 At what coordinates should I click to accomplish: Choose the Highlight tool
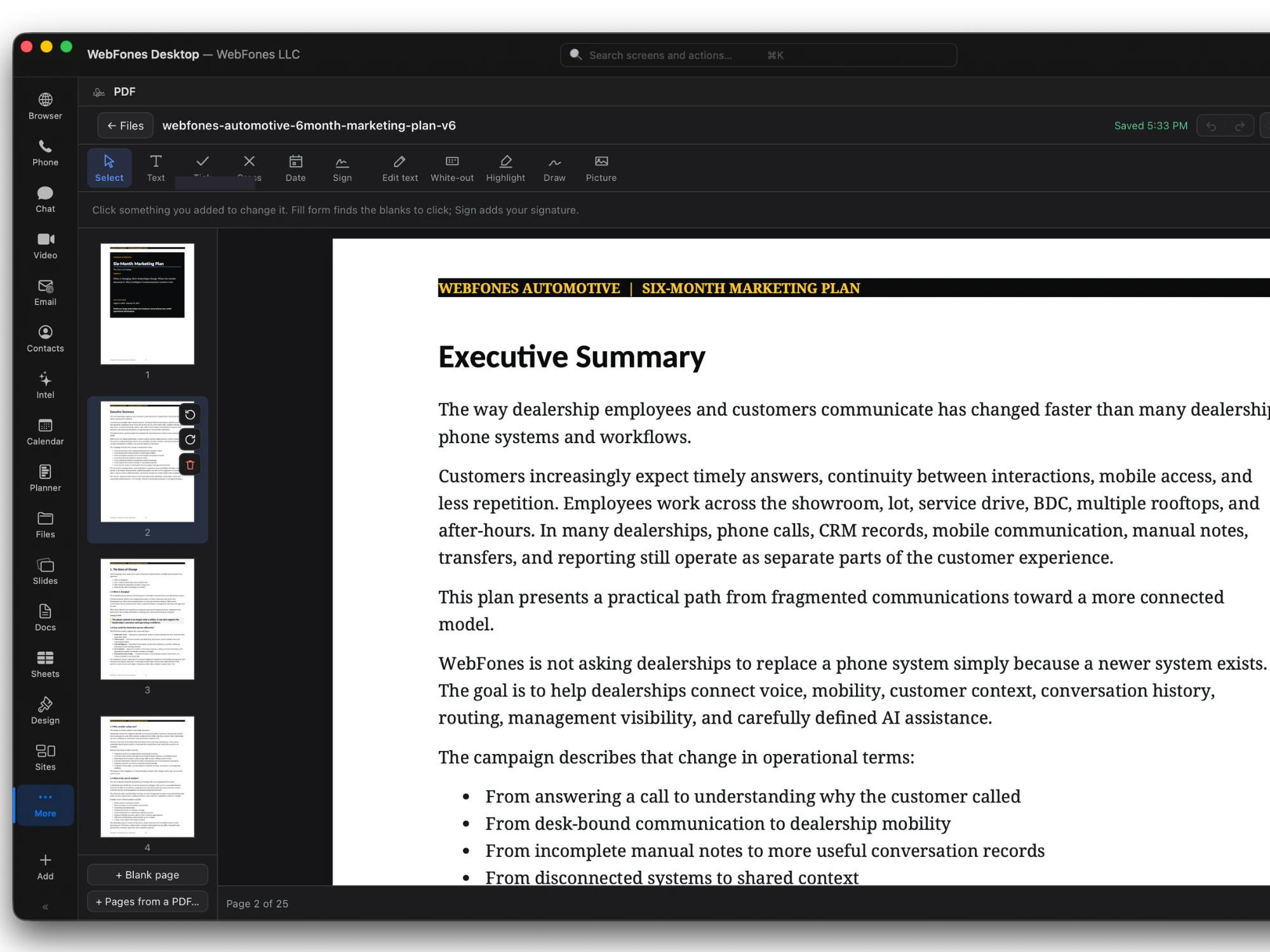point(505,168)
